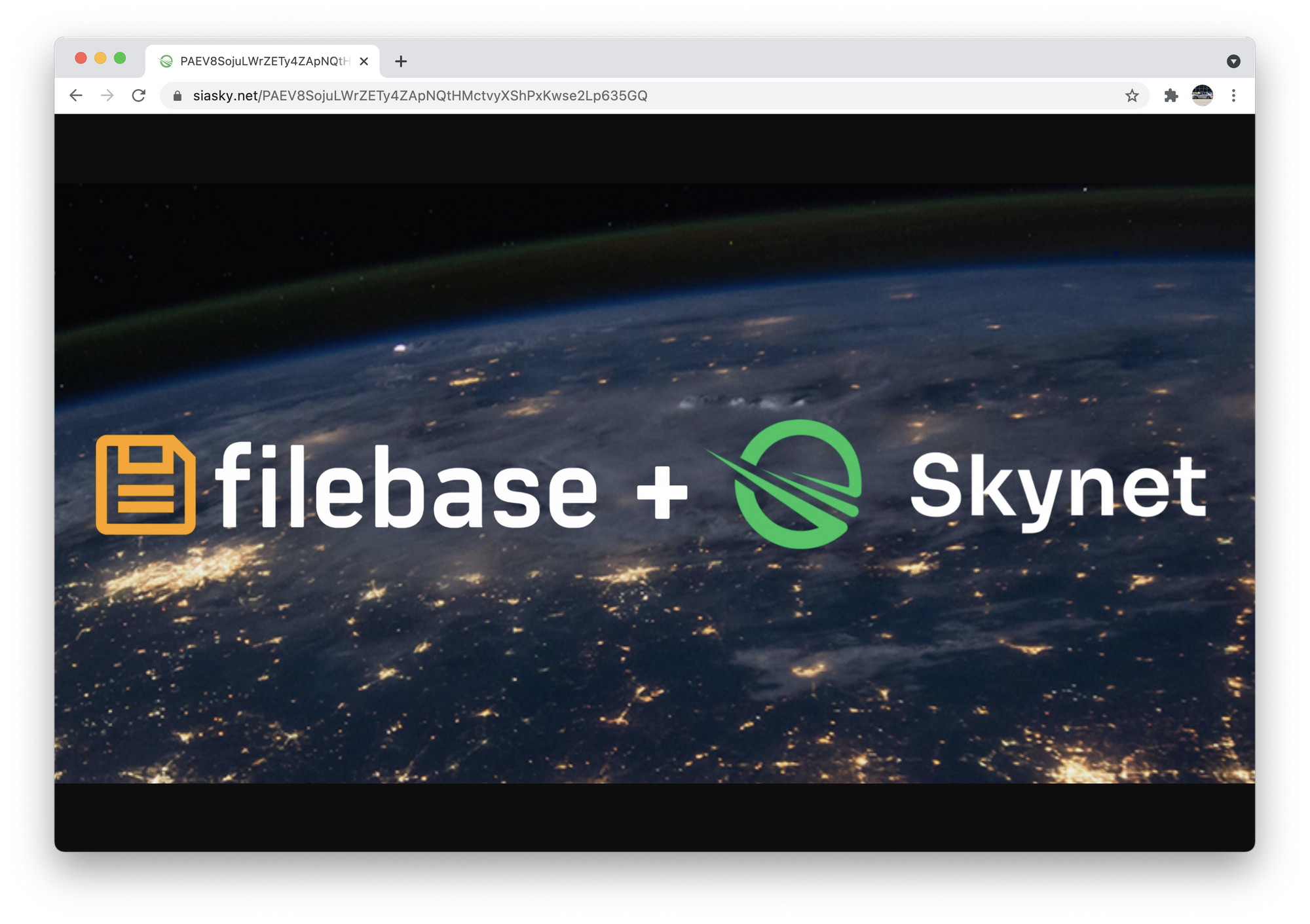Viewport: 1310px width, 924px height.
Task: Bookmark this page with the star icon
Action: [1132, 96]
